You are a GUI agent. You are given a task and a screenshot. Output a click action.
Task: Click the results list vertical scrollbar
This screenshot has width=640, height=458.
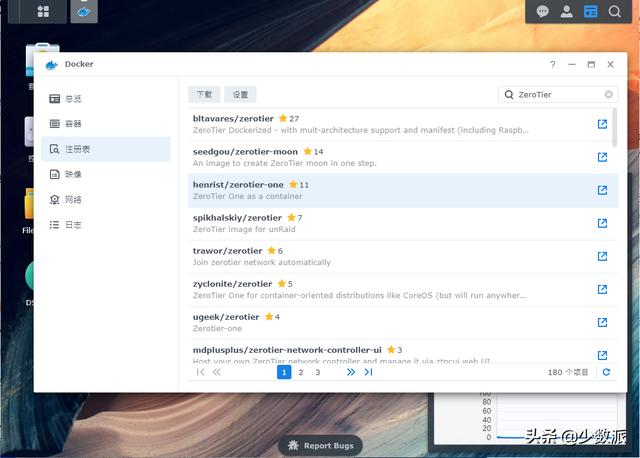(x=615, y=127)
